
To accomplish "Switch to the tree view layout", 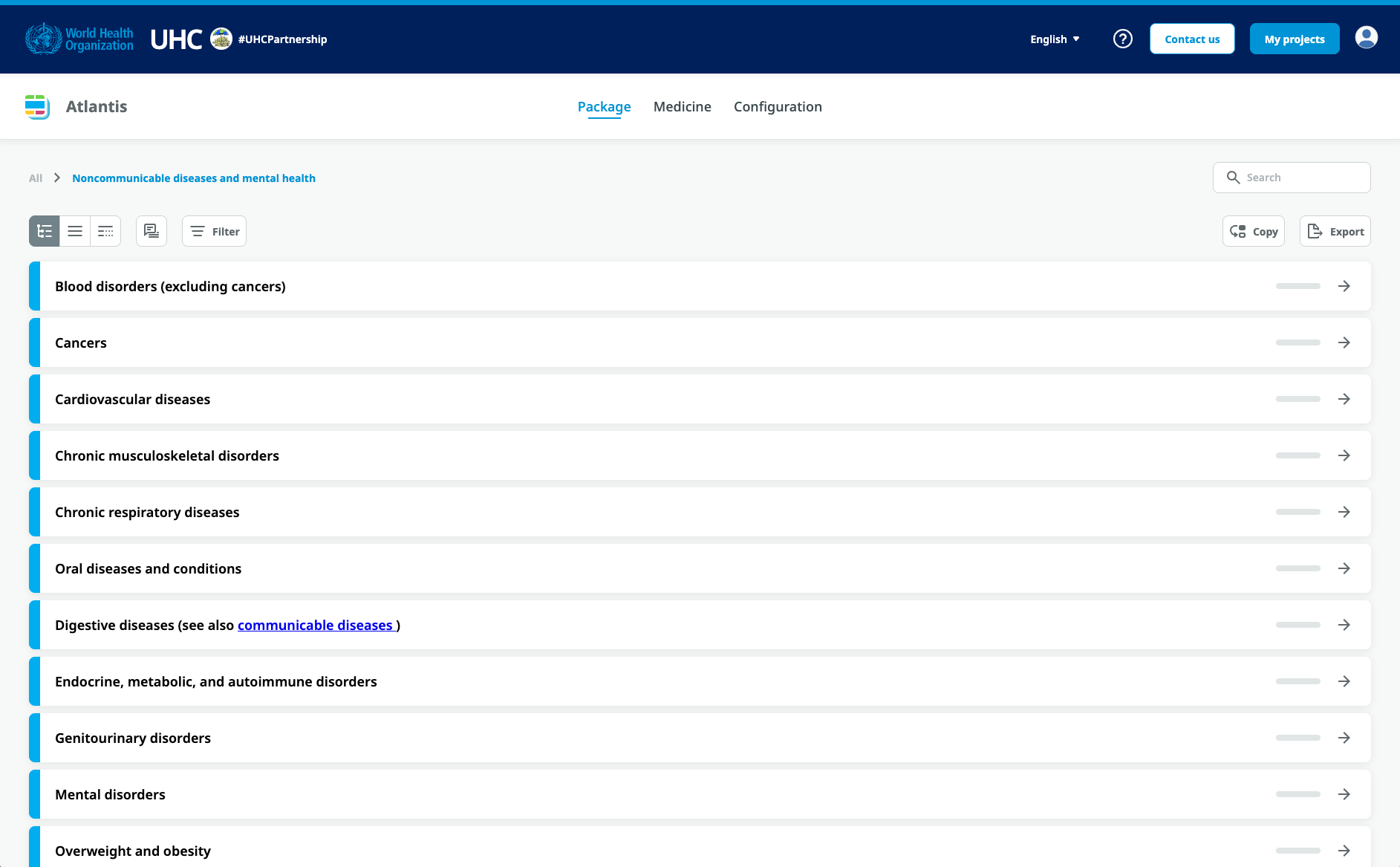I will tap(45, 231).
